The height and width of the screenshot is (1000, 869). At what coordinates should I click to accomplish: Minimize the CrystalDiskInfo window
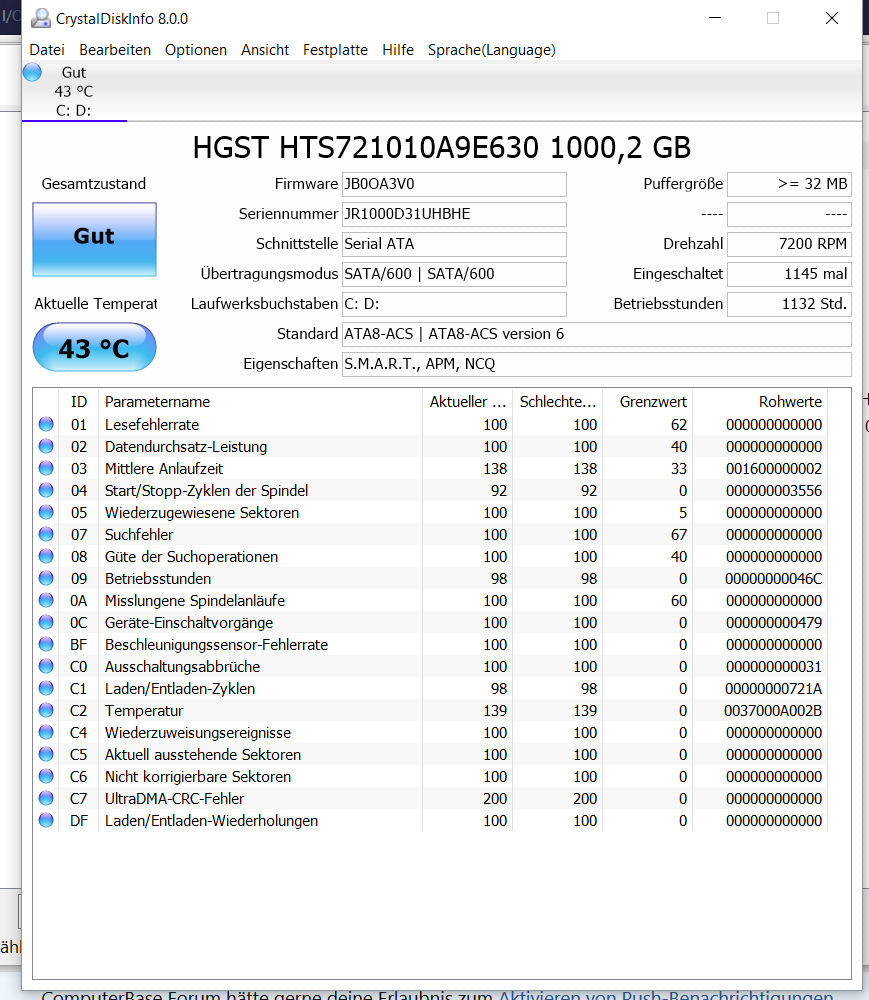(715, 18)
